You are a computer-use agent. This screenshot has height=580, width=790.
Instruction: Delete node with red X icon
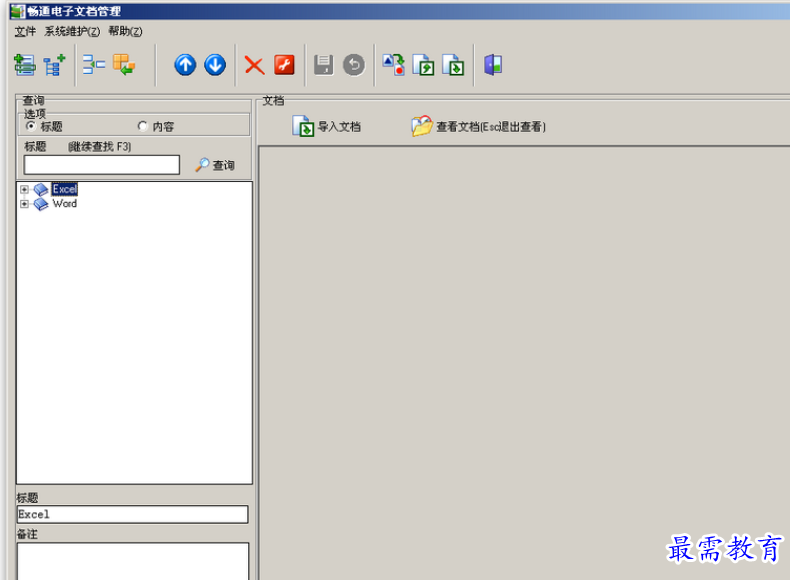pos(254,66)
